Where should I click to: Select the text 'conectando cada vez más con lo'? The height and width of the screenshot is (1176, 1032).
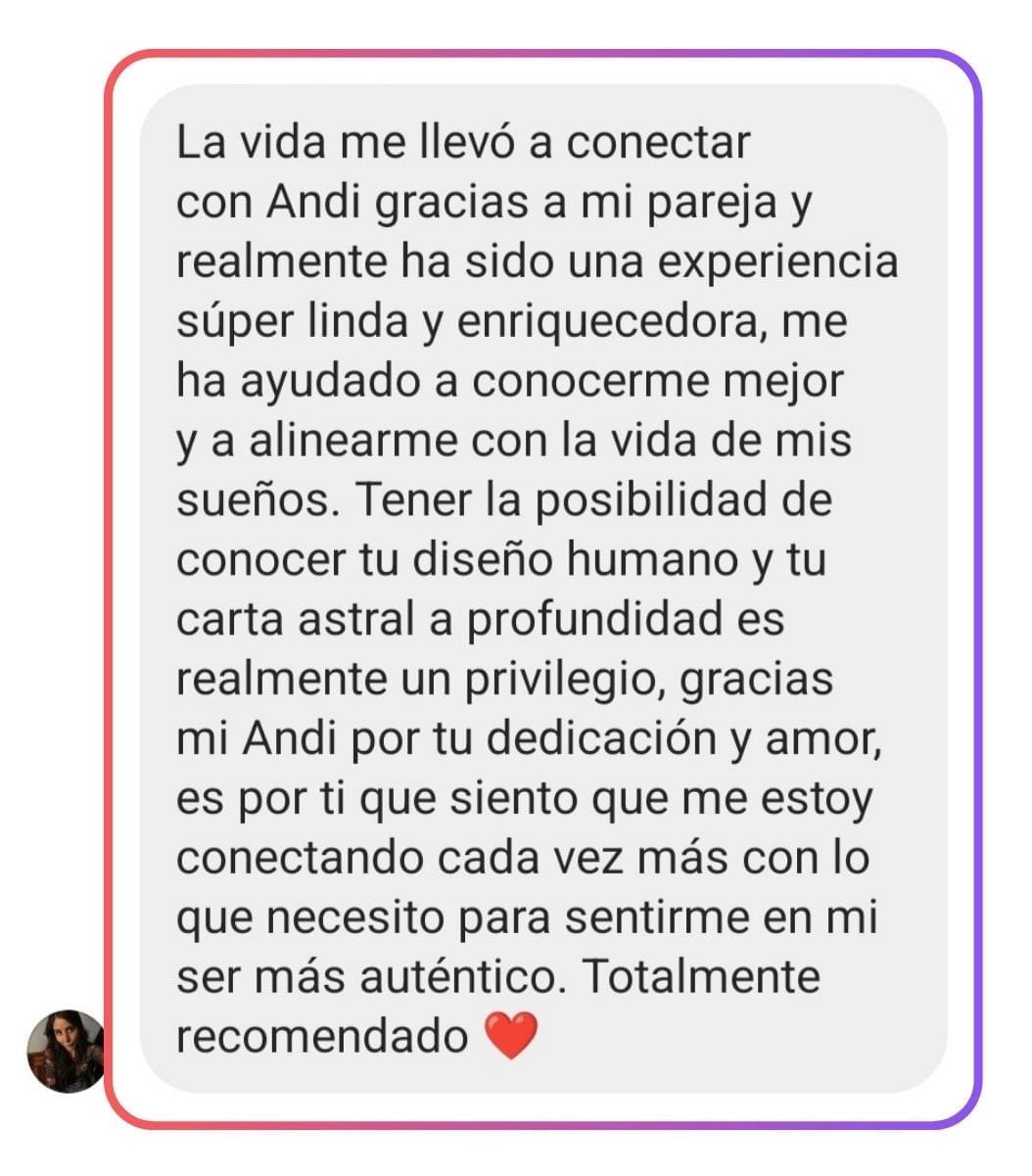pos(523,858)
